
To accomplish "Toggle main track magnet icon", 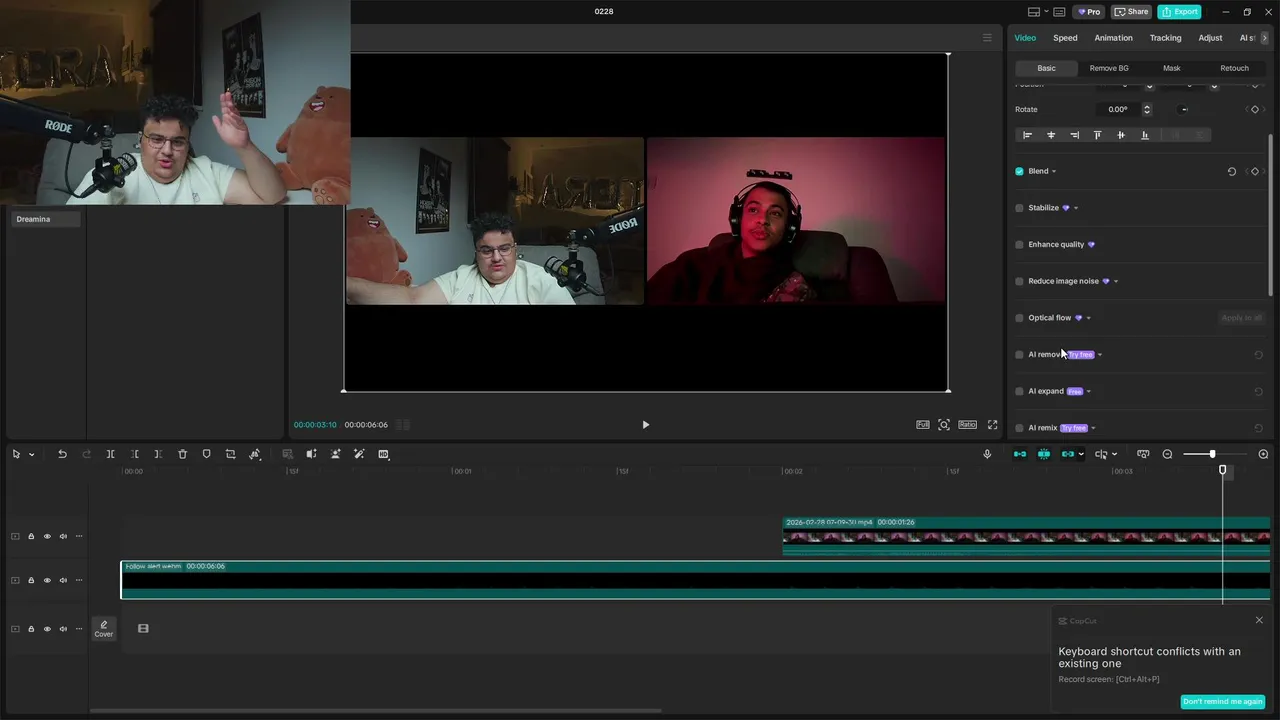I will [1020, 454].
